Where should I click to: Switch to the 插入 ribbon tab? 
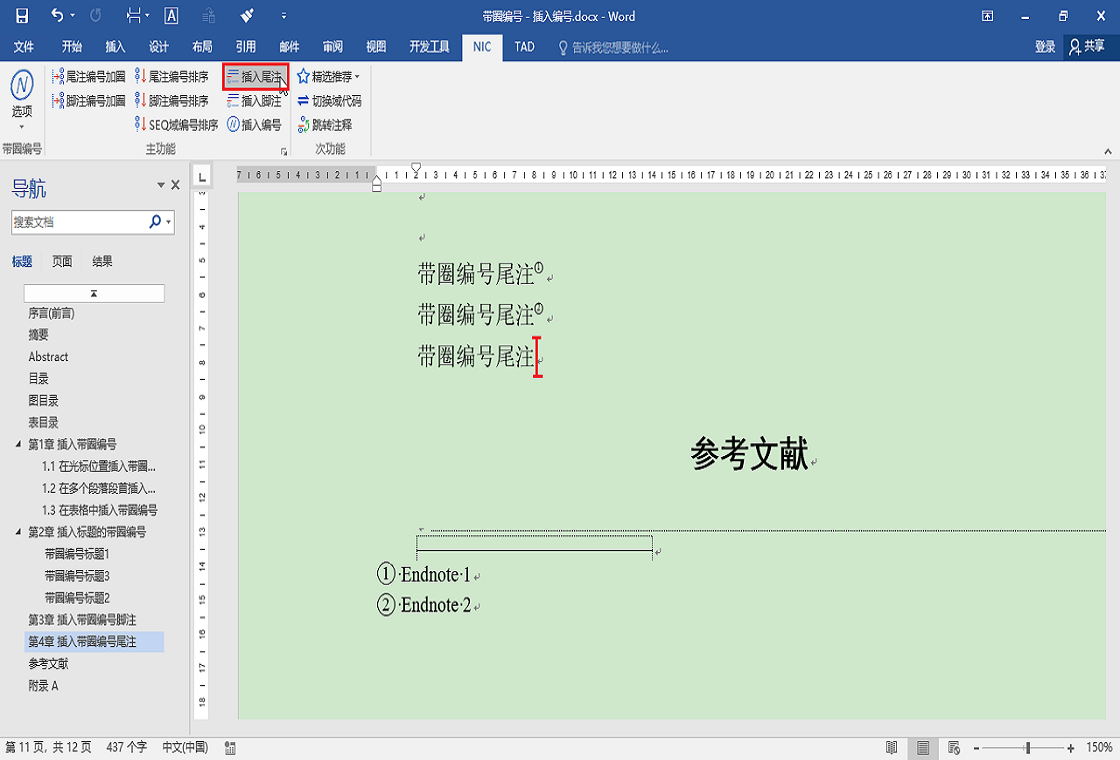coord(115,47)
